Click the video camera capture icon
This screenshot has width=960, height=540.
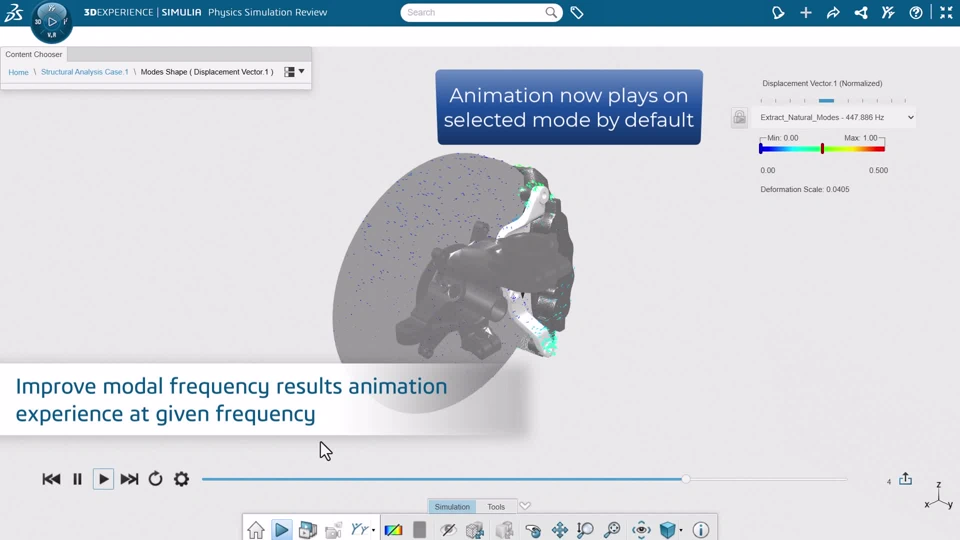(x=334, y=530)
